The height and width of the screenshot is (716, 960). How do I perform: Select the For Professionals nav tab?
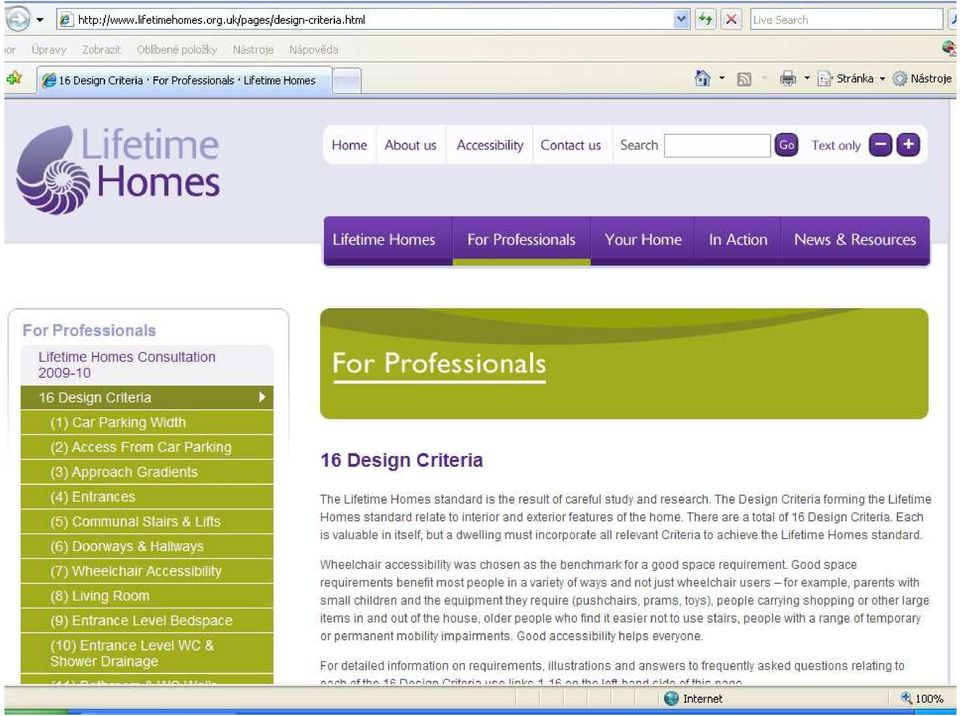point(522,240)
